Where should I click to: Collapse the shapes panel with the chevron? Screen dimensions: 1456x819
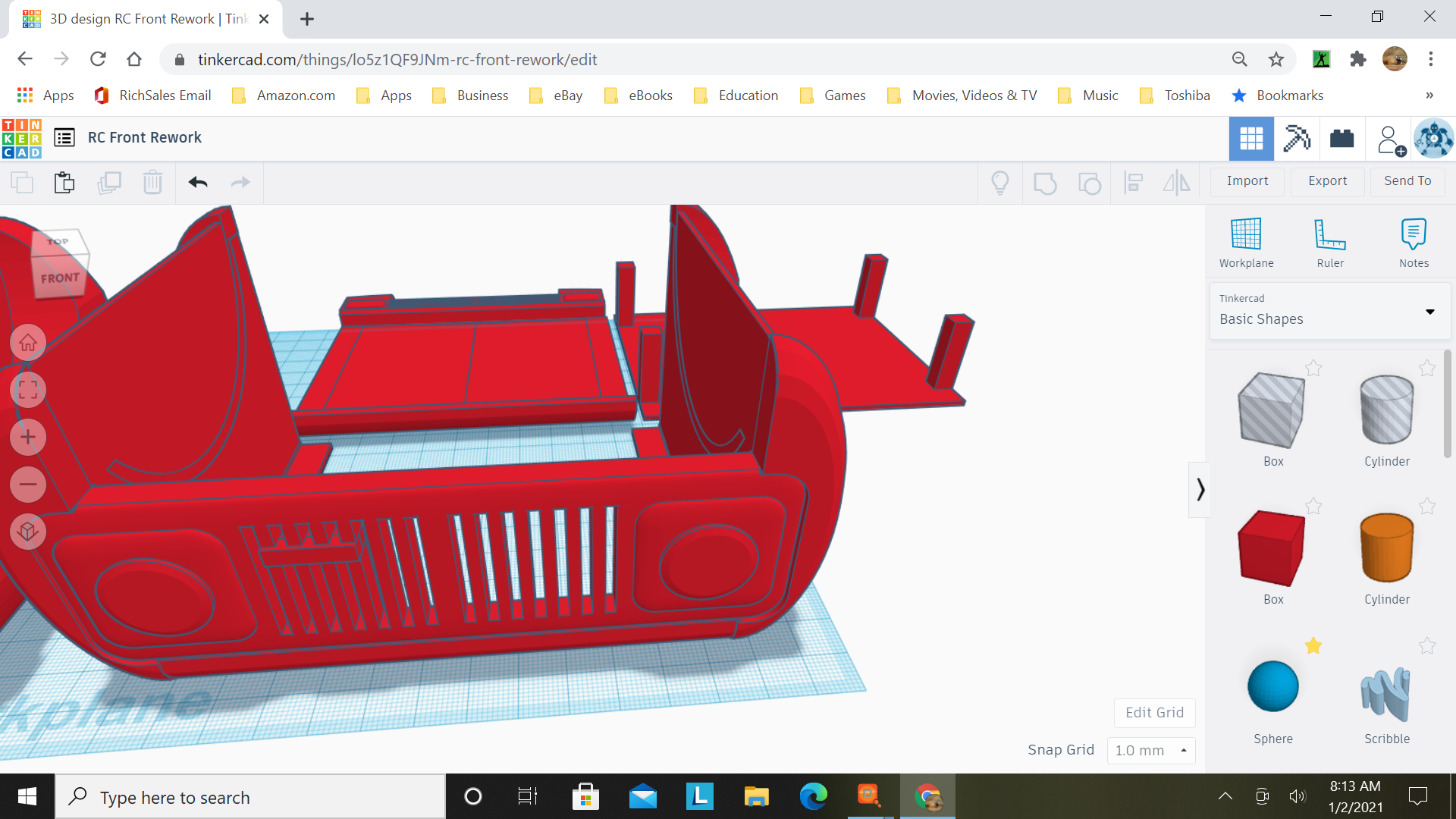pyautogui.click(x=1200, y=489)
